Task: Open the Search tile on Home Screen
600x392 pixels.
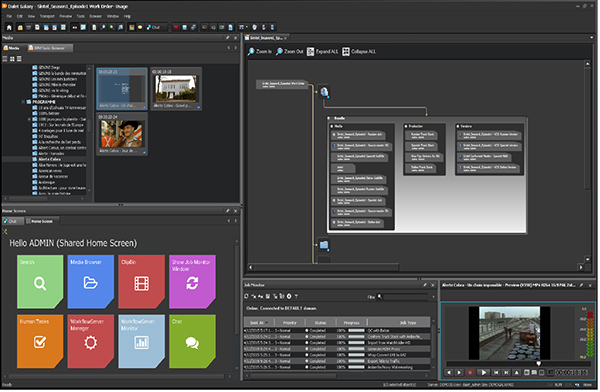Action: coord(40,282)
